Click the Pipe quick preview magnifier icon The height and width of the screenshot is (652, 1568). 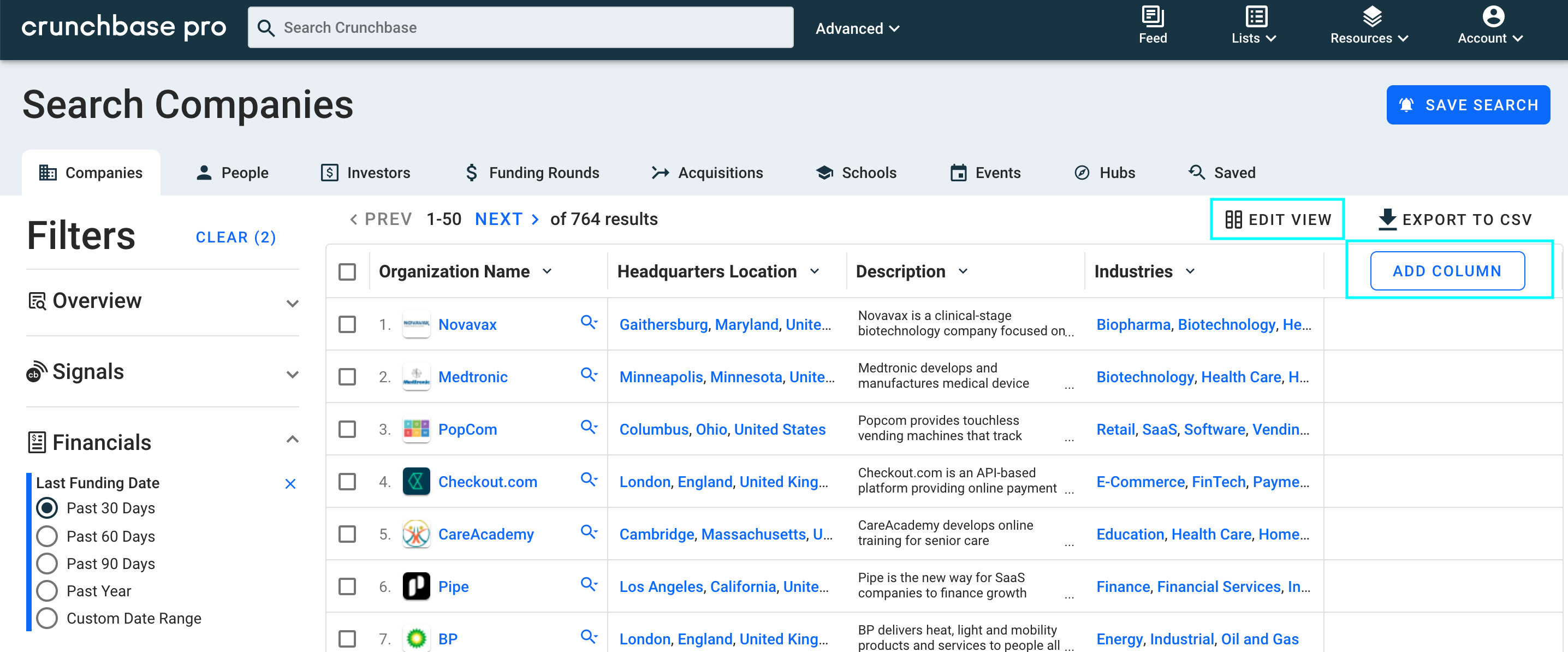(x=588, y=584)
